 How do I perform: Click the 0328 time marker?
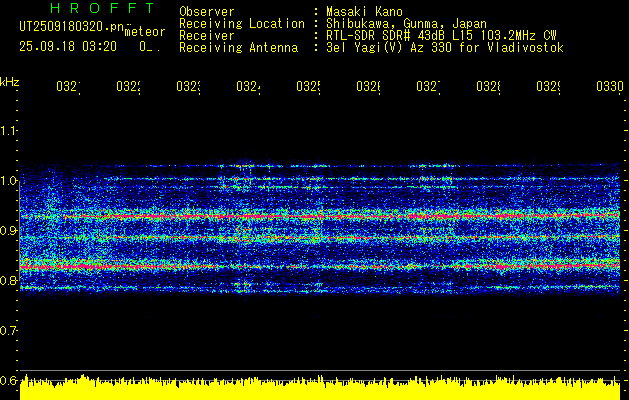coord(489,86)
